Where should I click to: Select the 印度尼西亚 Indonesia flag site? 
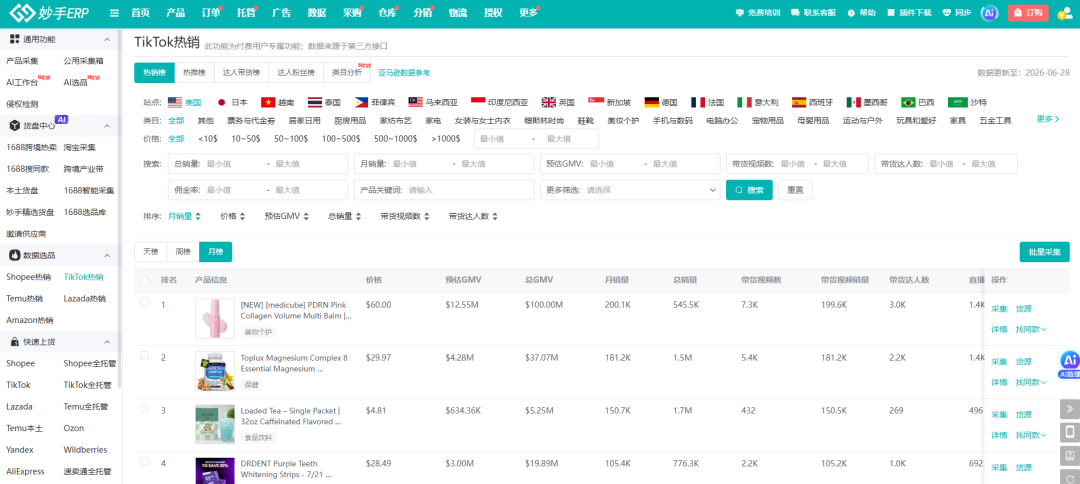pyautogui.click(x=499, y=102)
